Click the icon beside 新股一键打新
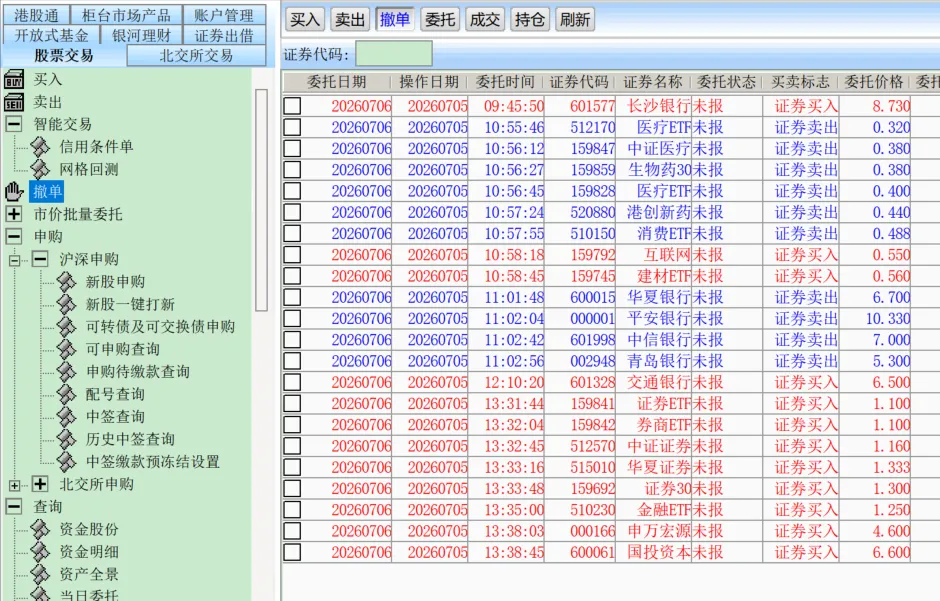 coord(67,304)
